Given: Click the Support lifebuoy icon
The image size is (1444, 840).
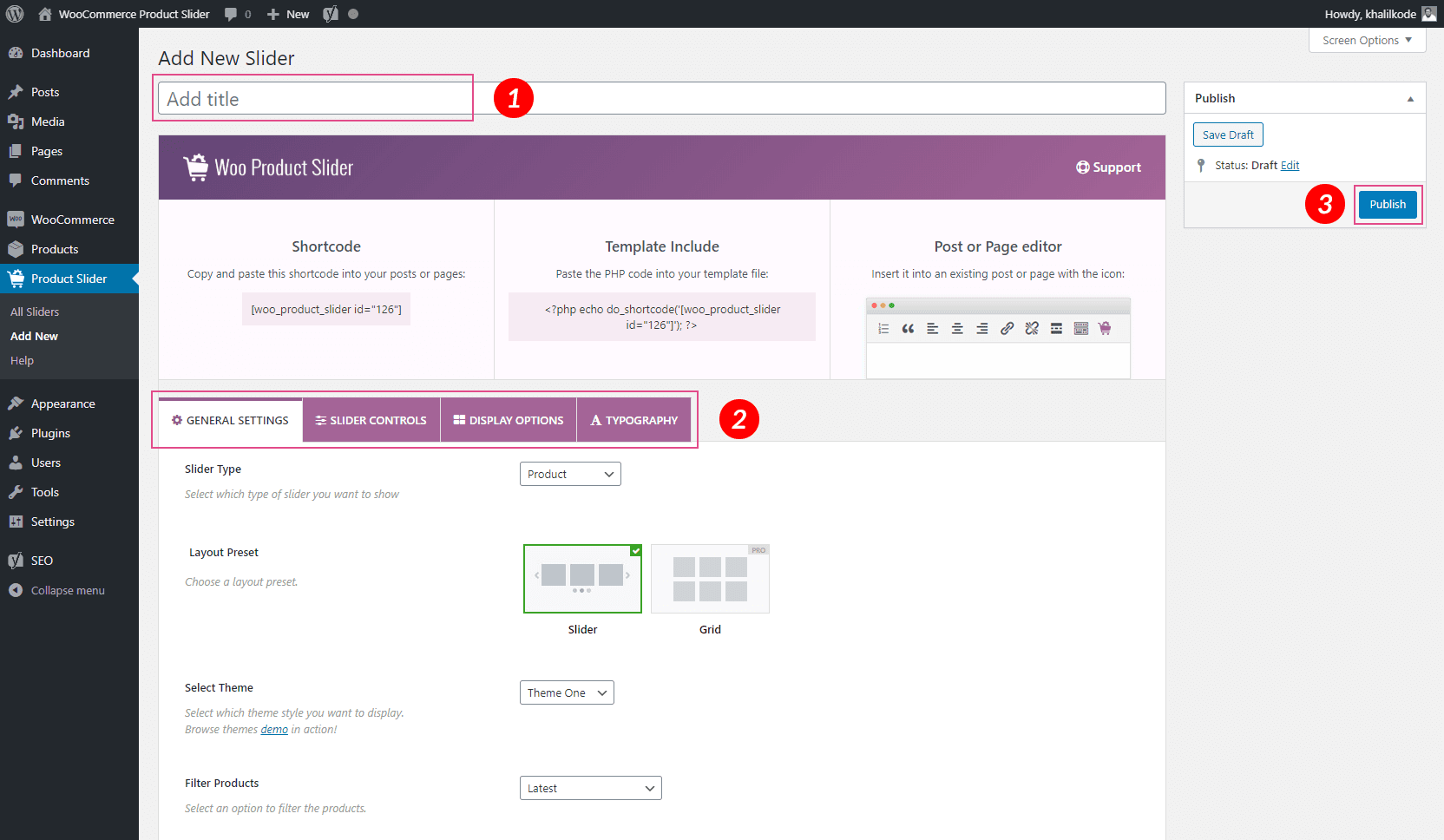Looking at the screenshot, I should pyautogui.click(x=1083, y=167).
